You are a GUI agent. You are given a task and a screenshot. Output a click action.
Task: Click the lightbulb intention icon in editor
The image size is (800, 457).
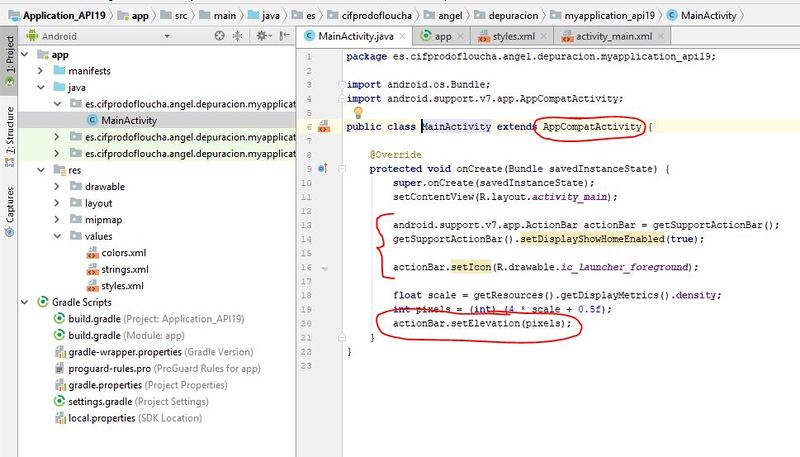[x=358, y=112]
